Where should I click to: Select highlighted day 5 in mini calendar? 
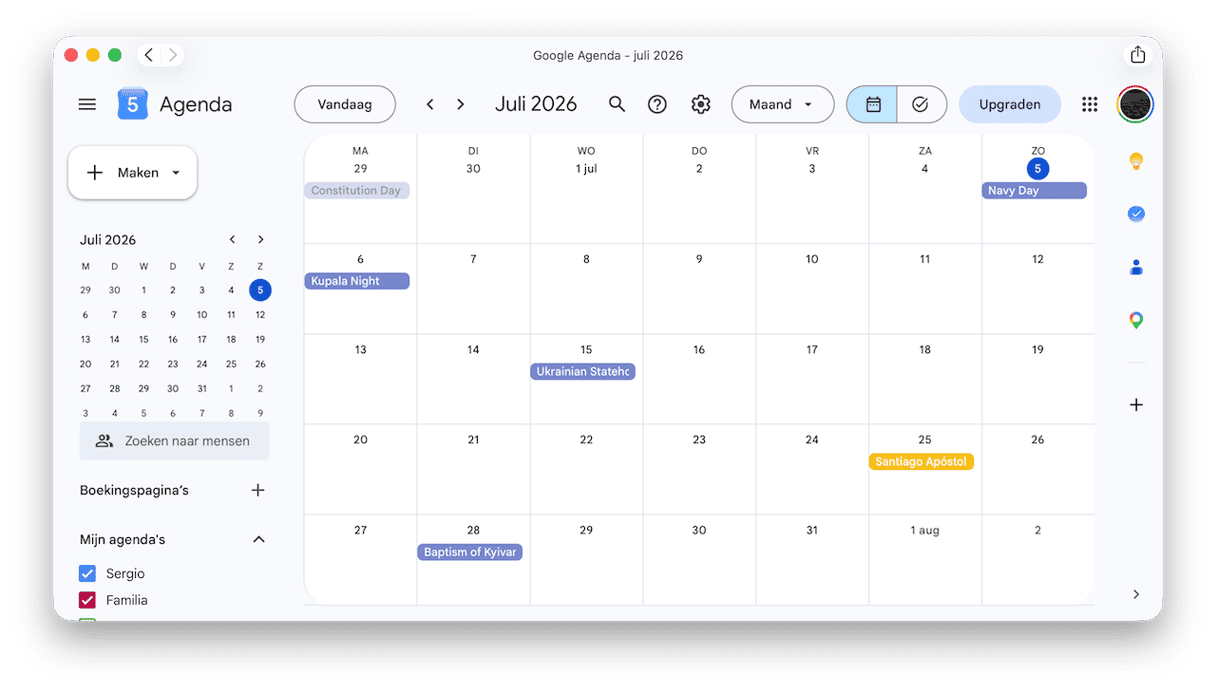(x=260, y=290)
